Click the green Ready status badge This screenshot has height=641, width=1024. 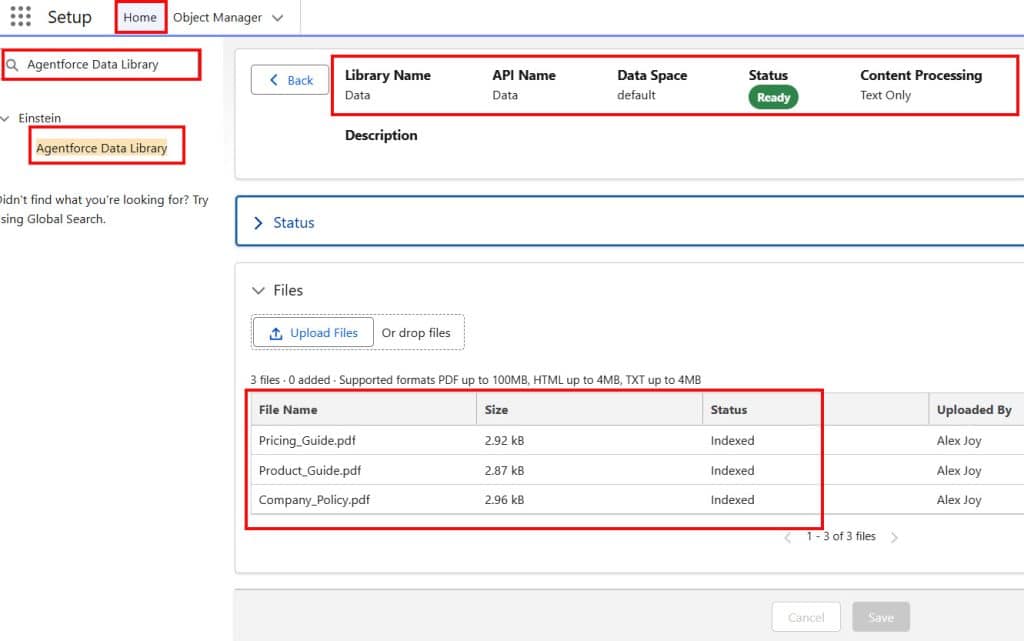(x=773, y=97)
